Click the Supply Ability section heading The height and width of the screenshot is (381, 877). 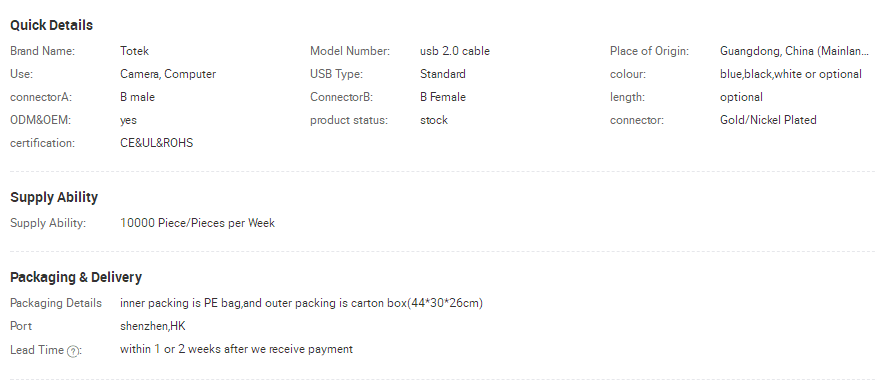click(54, 197)
